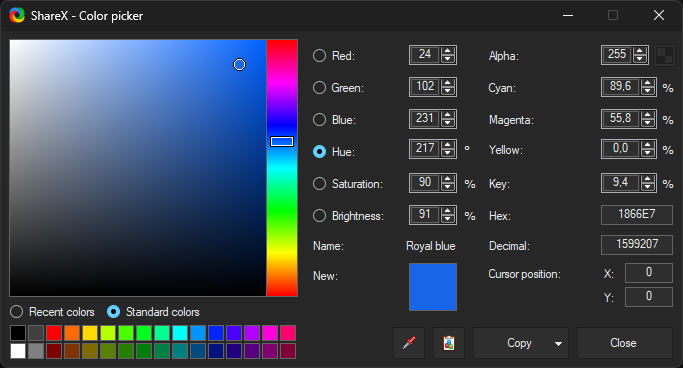
Task: Decrease Magenta percentage with down arrow
Action: tap(648, 122)
